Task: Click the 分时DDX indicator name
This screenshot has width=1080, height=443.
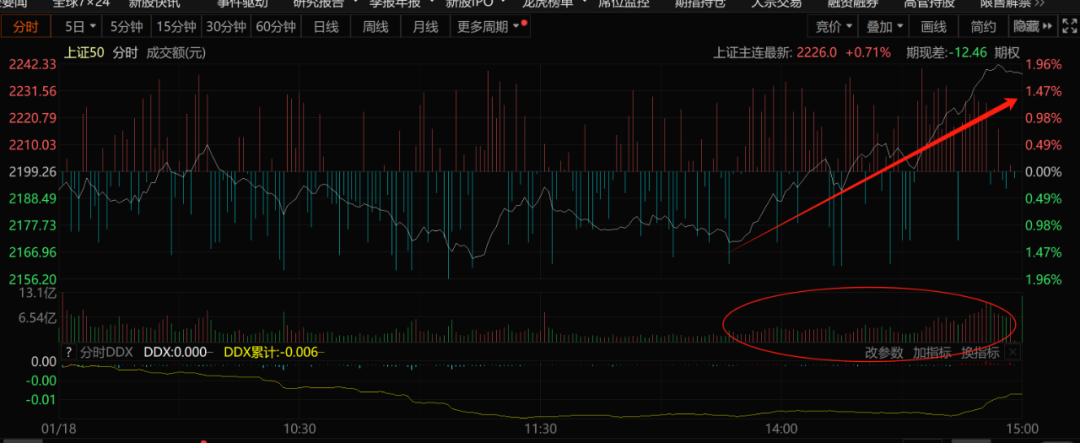Action: (107, 351)
